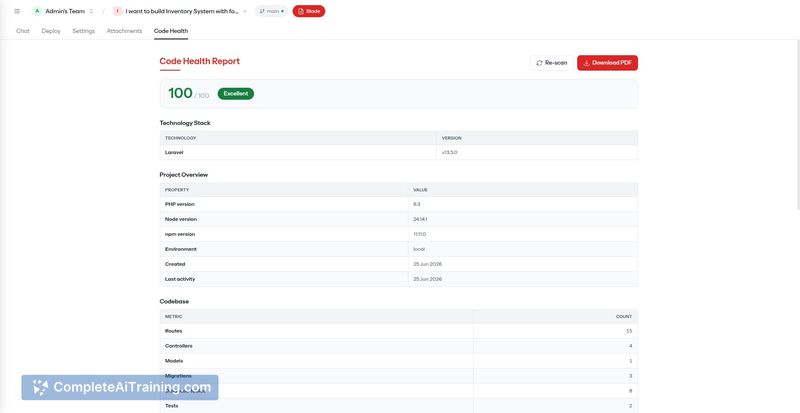Click the Download PDF button
The width and height of the screenshot is (800, 413).
(607, 63)
